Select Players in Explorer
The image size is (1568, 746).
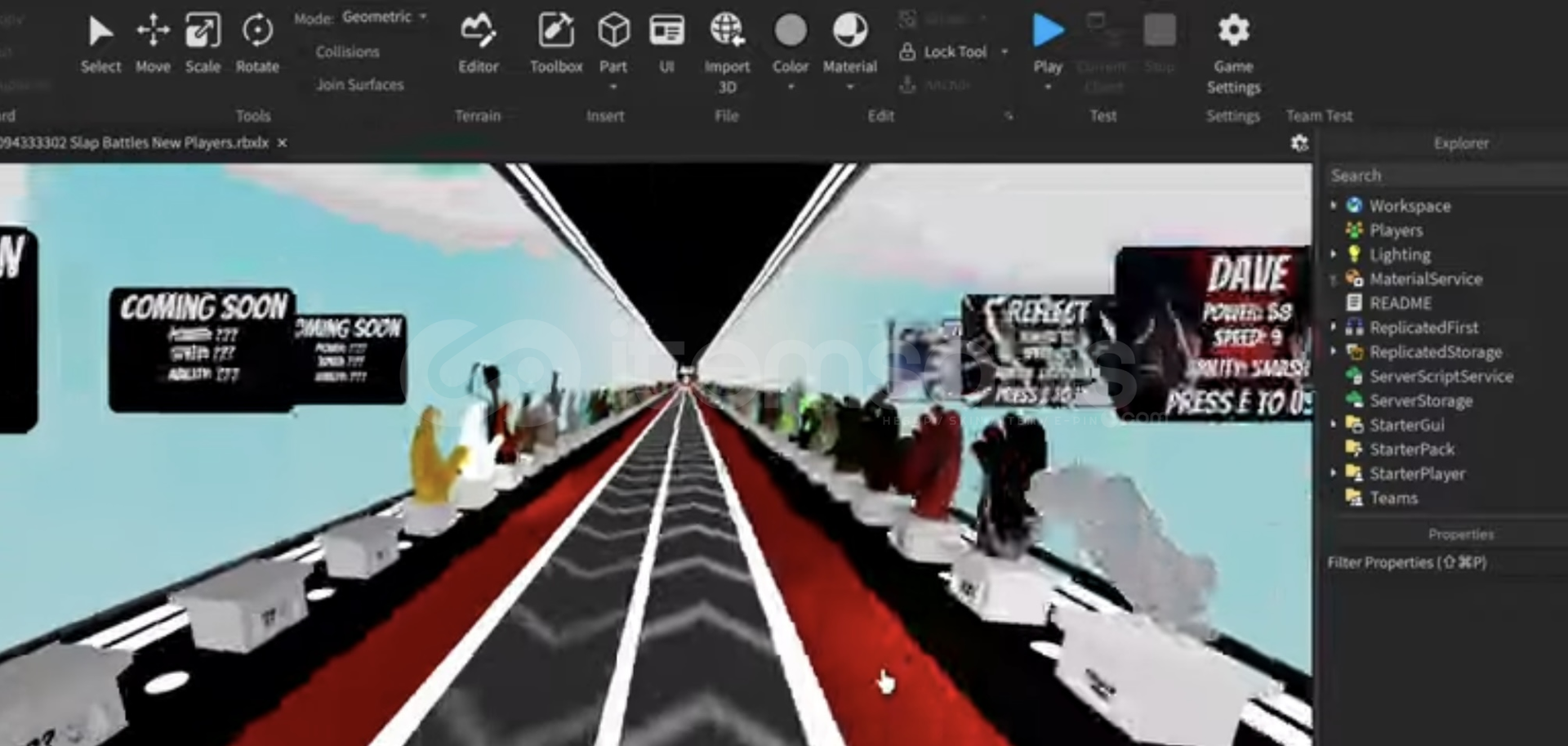(x=1395, y=230)
